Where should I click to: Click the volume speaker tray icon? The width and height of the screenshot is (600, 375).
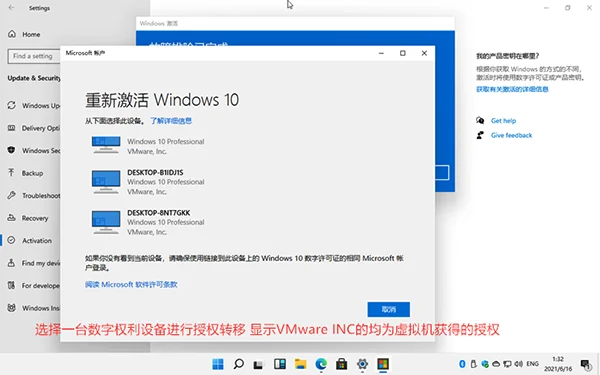coord(518,364)
